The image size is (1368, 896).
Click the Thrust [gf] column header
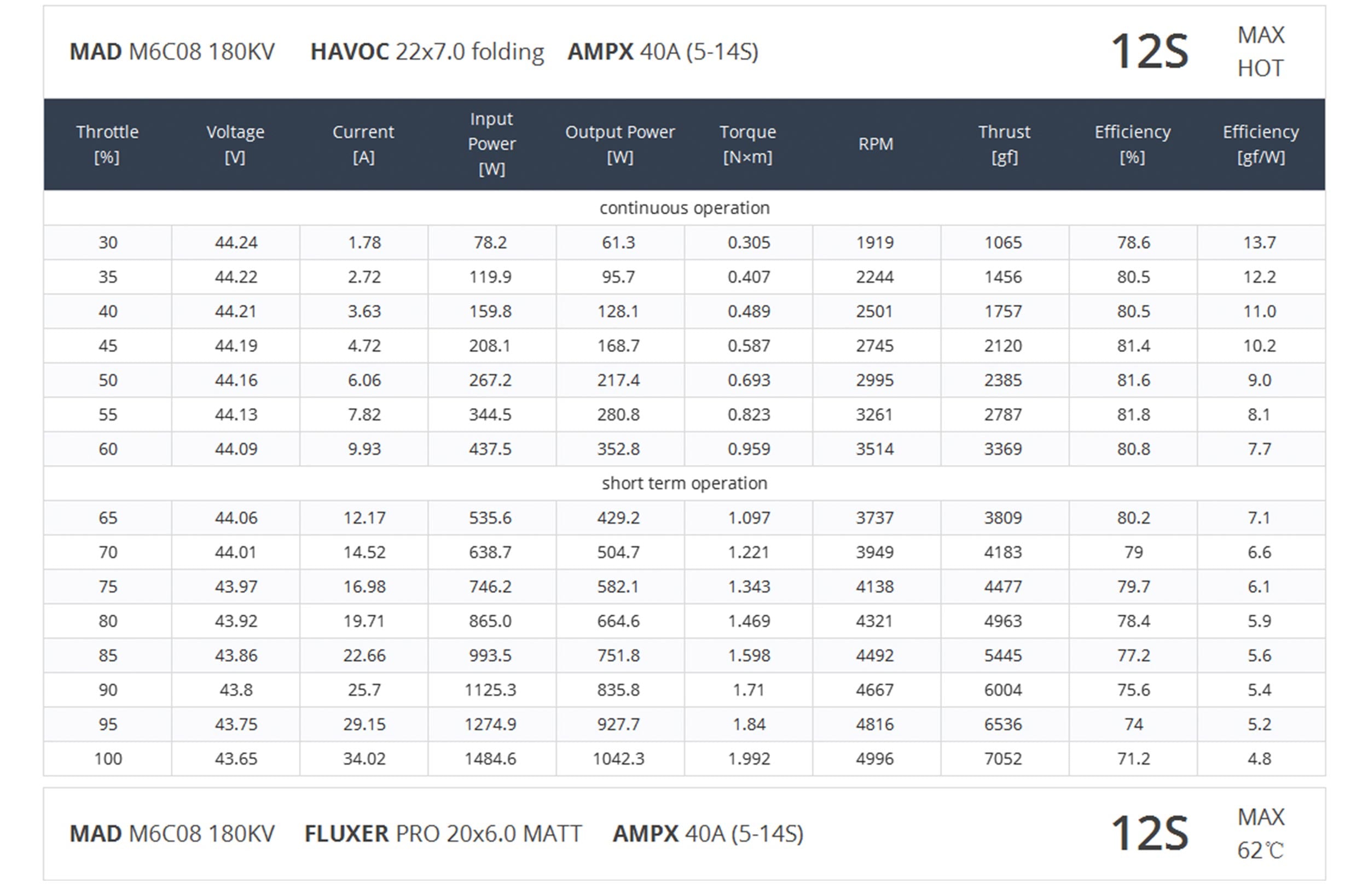tap(1004, 144)
